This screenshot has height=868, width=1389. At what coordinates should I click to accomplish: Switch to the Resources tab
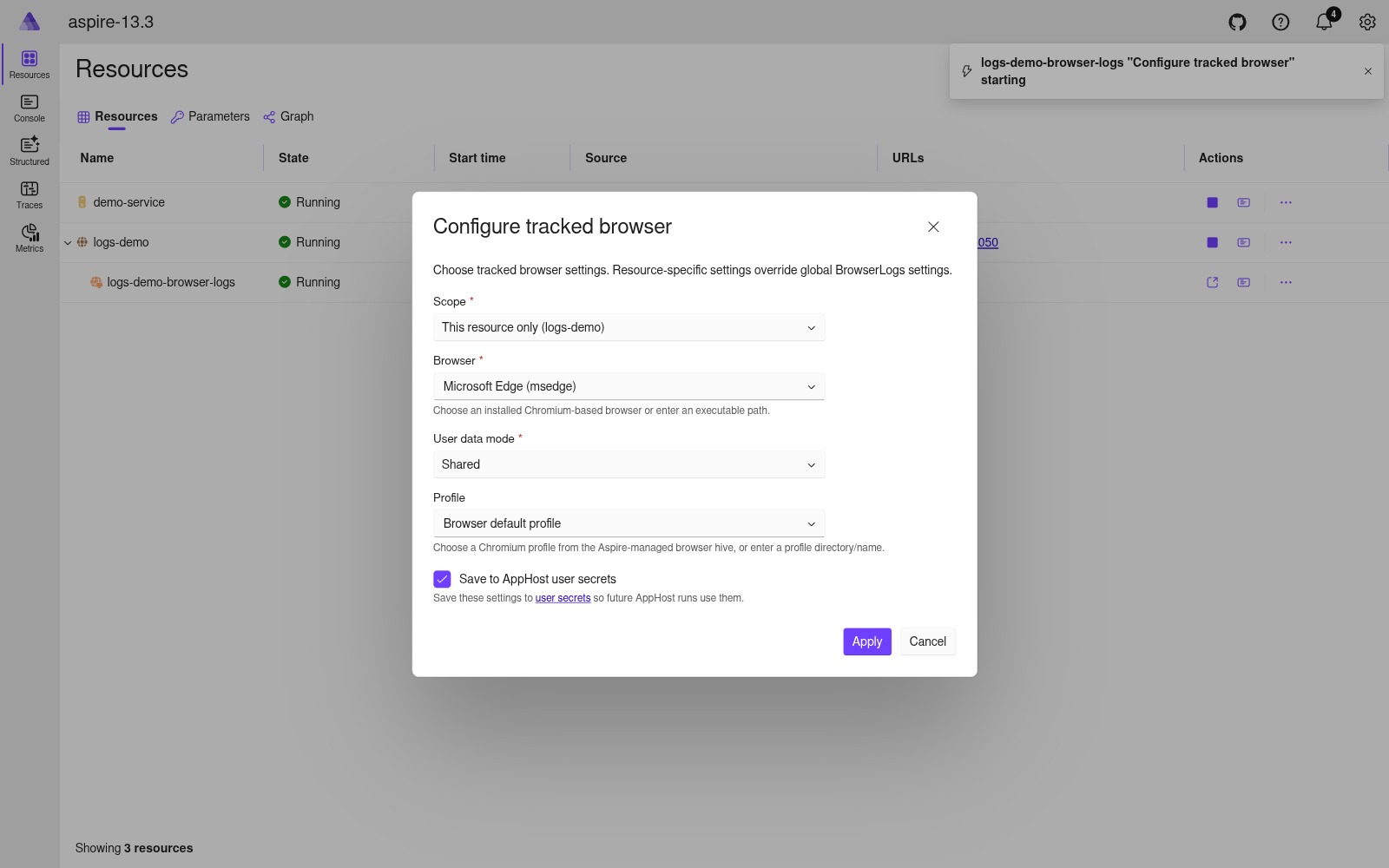click(117, 116)
